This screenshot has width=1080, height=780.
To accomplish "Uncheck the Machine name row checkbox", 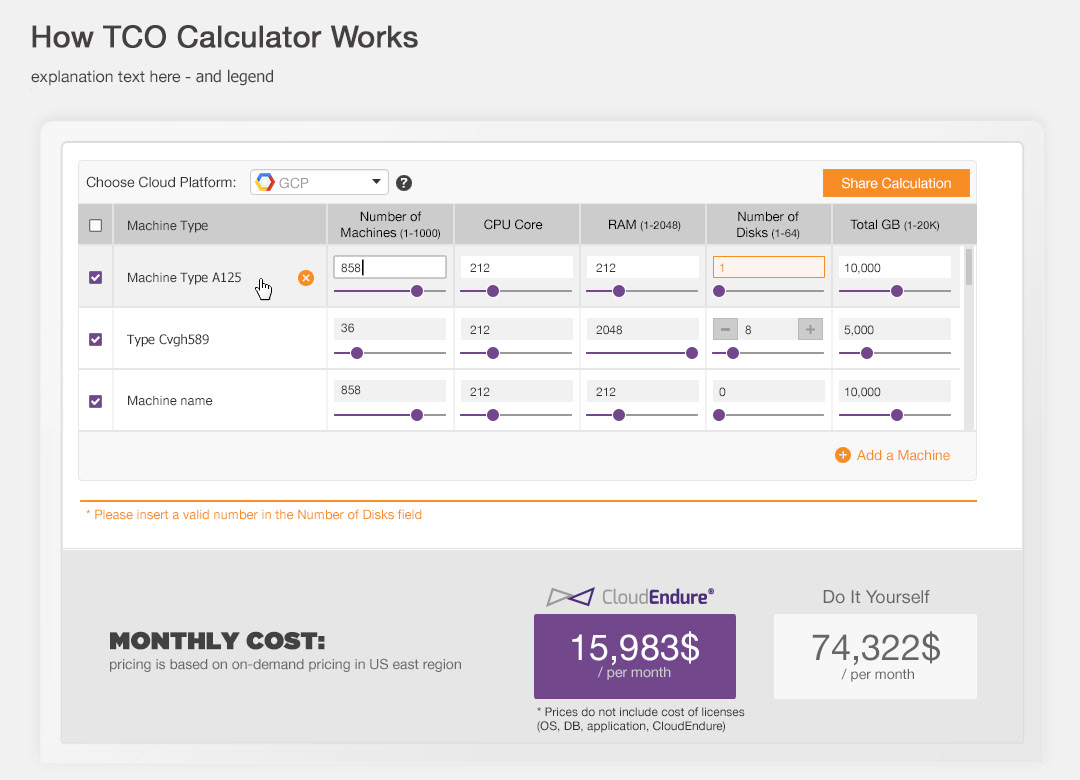I will [x=96, y=401].
